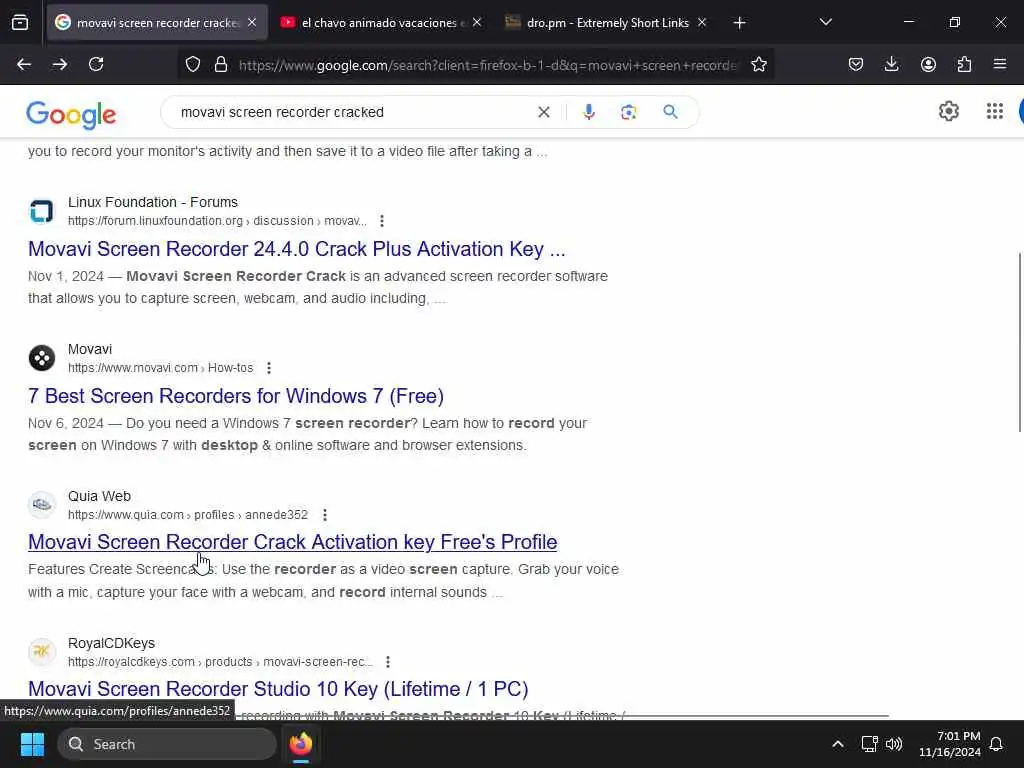Click the Movavi site favicon
1024x768 pixels.
(42, 359)
